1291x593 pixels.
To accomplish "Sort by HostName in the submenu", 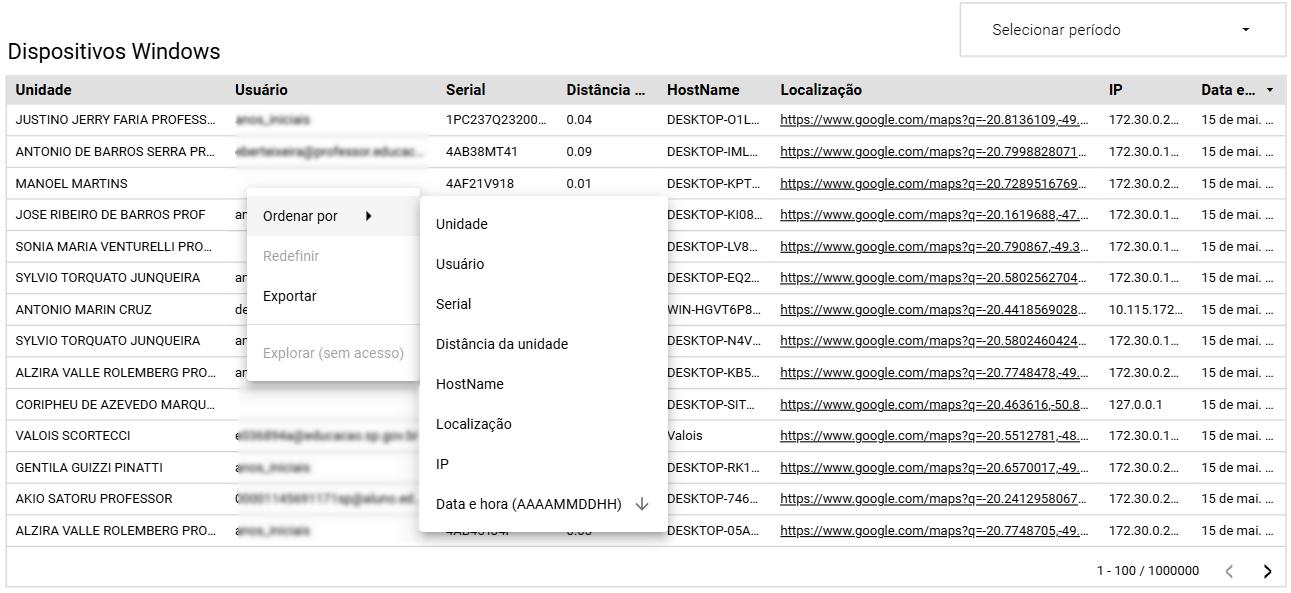I will (543, 384).
